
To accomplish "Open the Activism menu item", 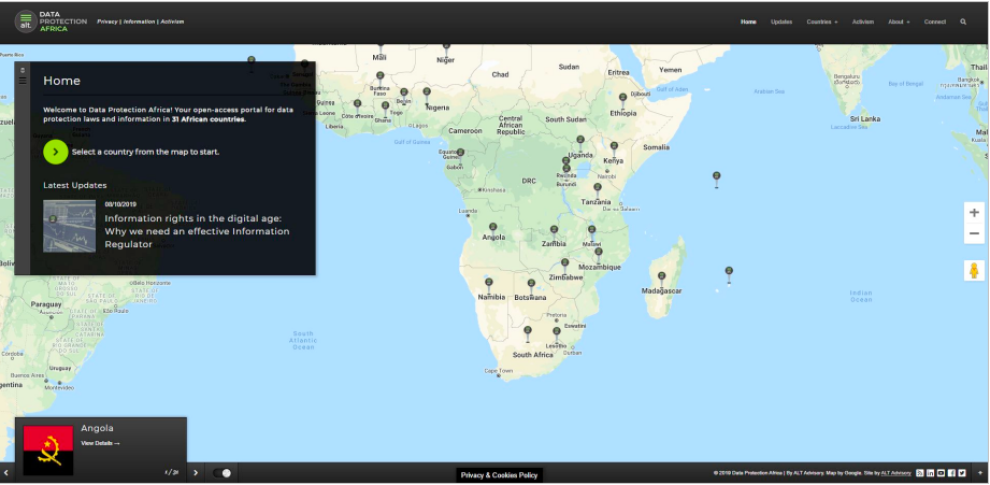I will [863, 21].
